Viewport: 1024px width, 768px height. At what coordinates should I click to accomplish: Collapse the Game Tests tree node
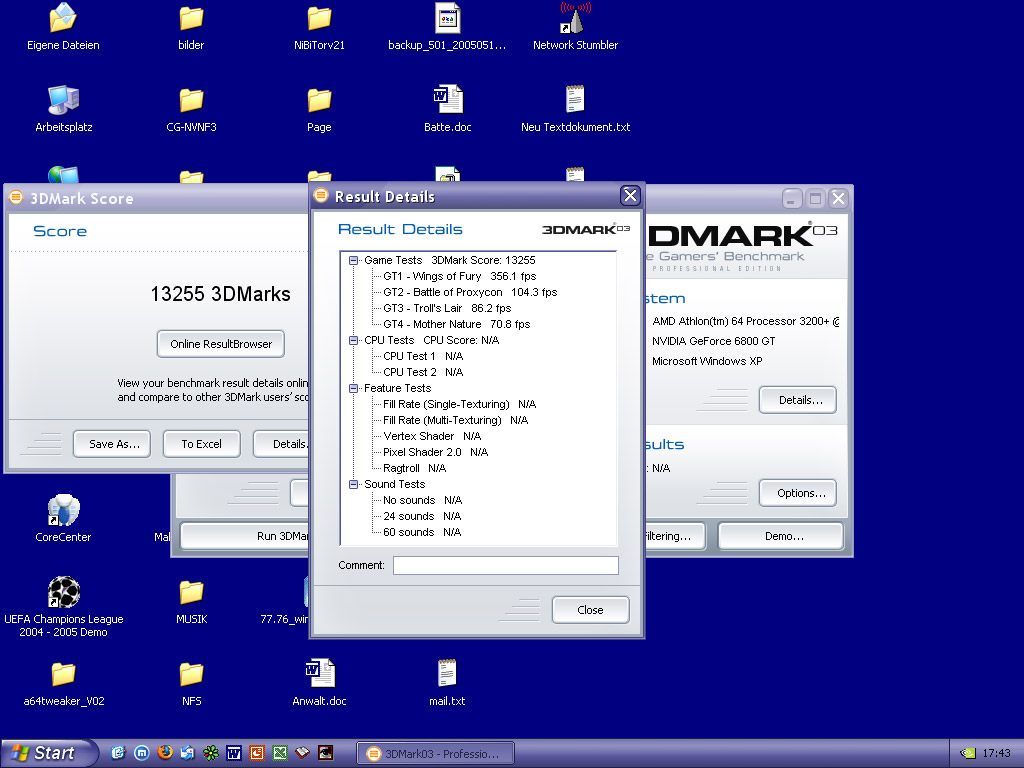353,260
